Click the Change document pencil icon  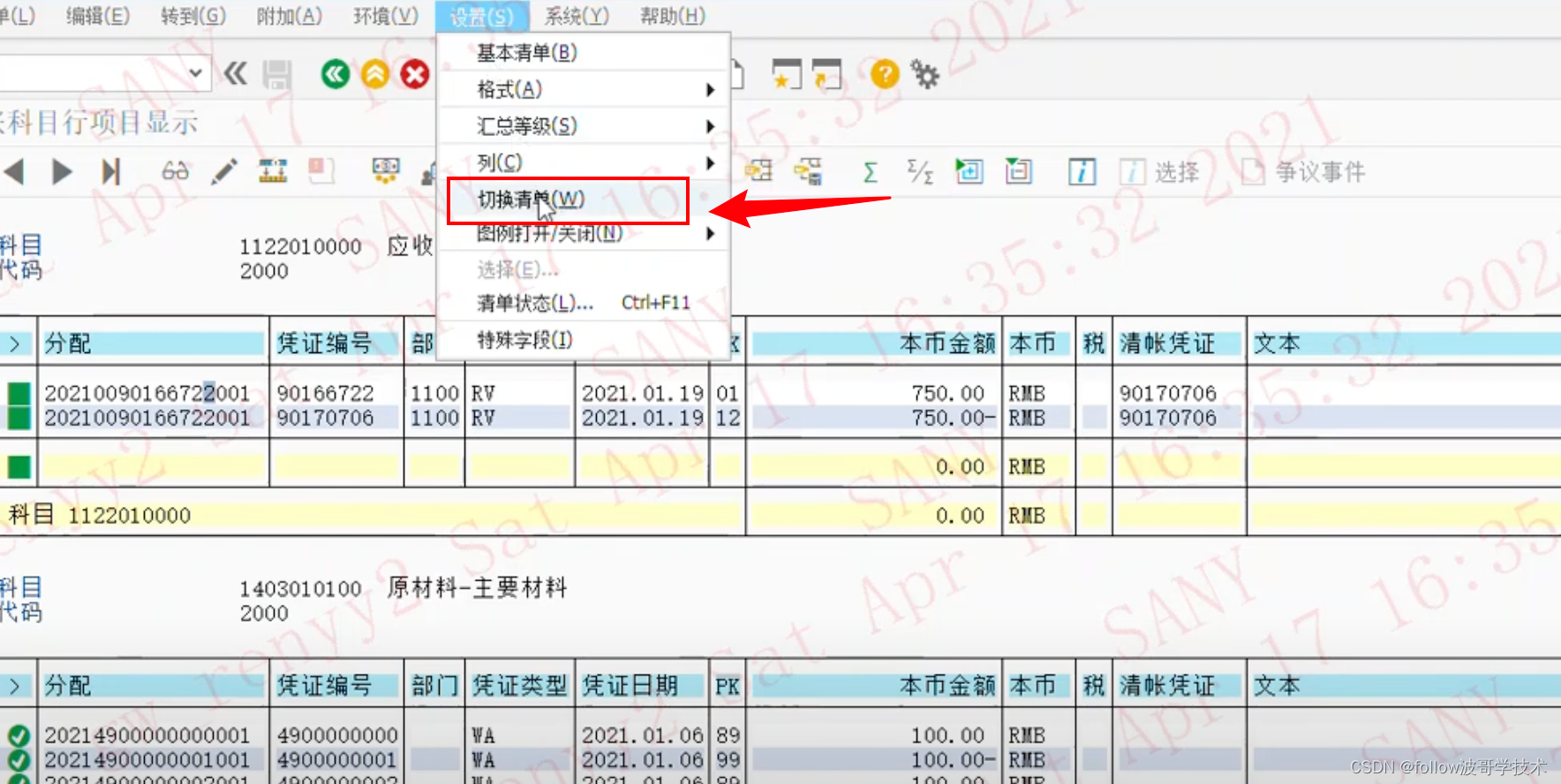point(224,171)
